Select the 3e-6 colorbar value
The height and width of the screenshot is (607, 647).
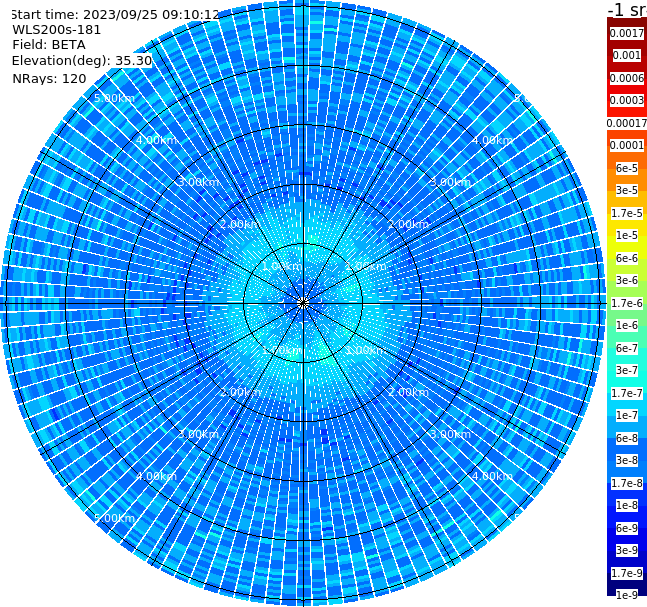627,280
